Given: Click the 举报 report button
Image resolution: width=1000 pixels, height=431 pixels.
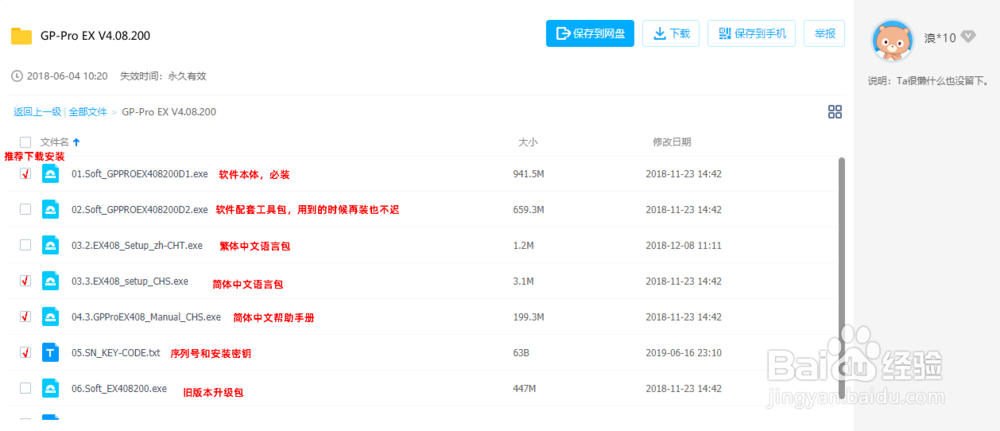Looking at the screenshot, I should click(x=825, y=33).
